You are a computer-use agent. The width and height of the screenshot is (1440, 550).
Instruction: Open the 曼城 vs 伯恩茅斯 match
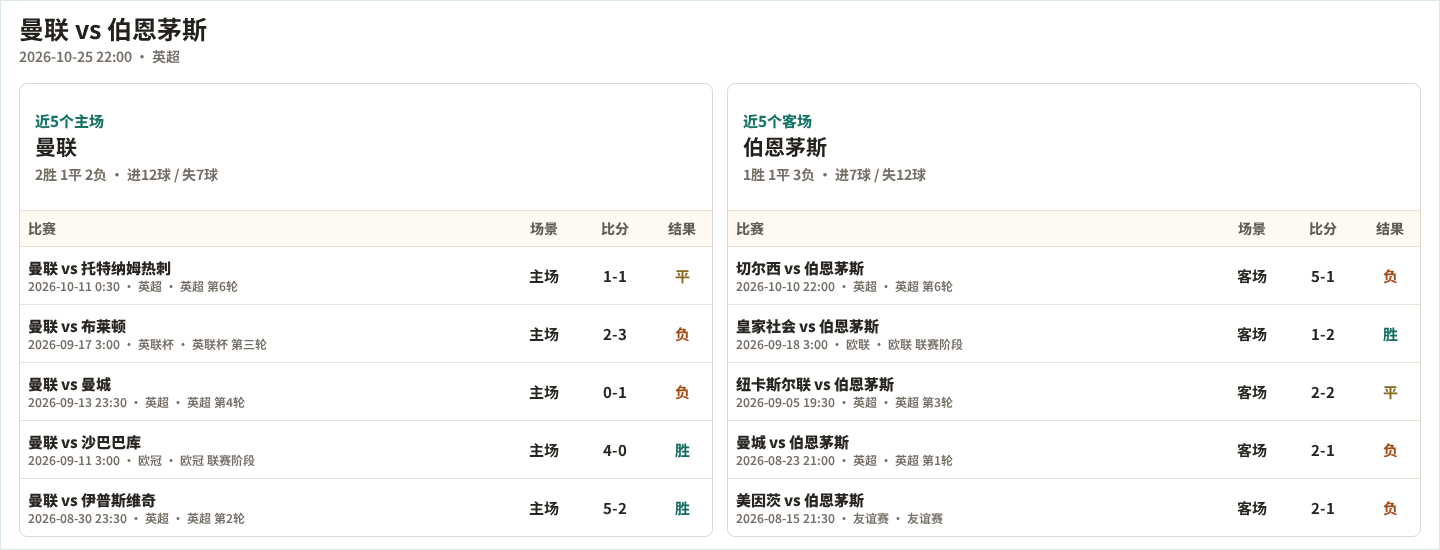(x=792, y=442)
